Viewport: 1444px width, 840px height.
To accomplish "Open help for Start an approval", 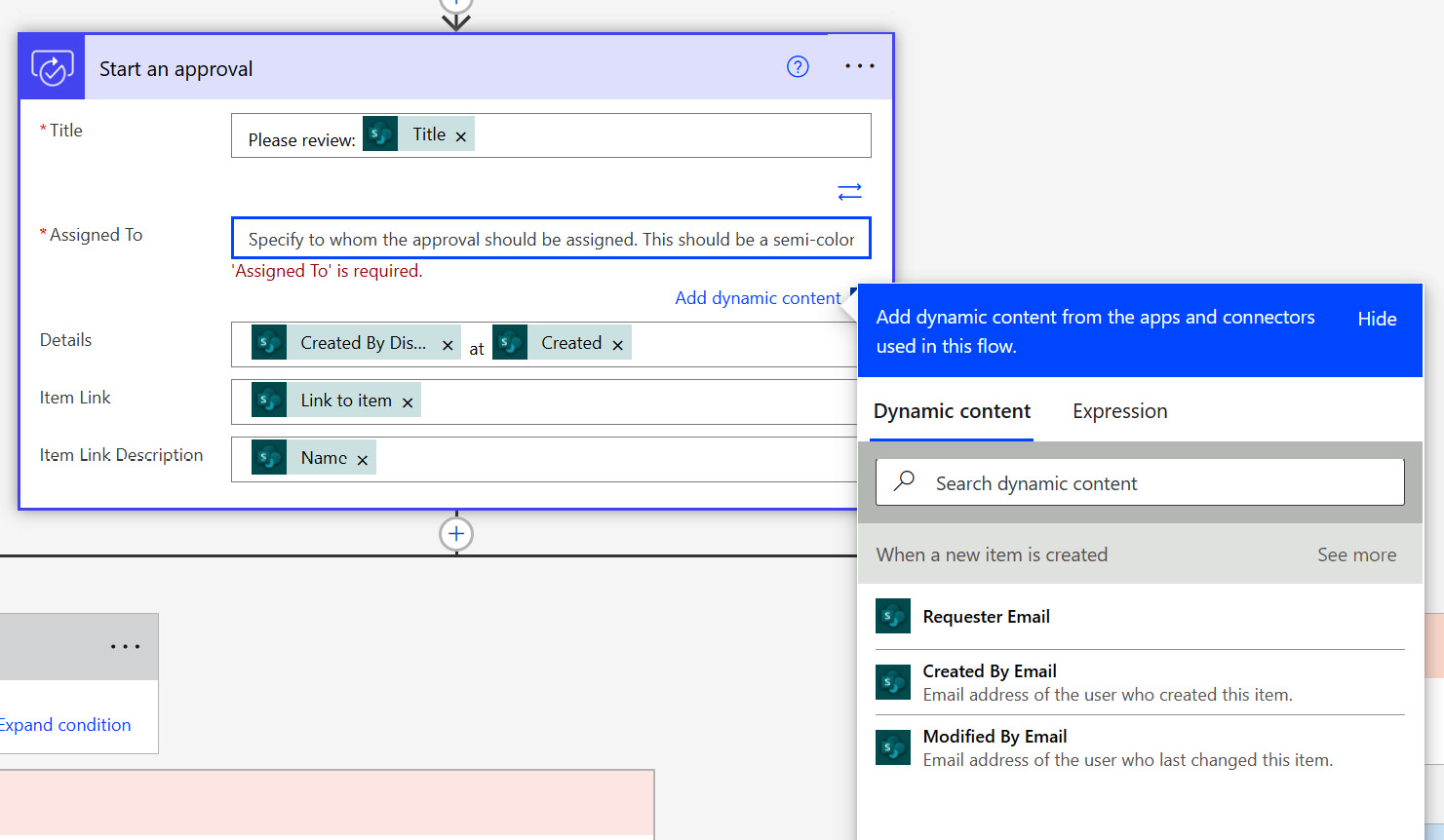I will coord(798,66).
